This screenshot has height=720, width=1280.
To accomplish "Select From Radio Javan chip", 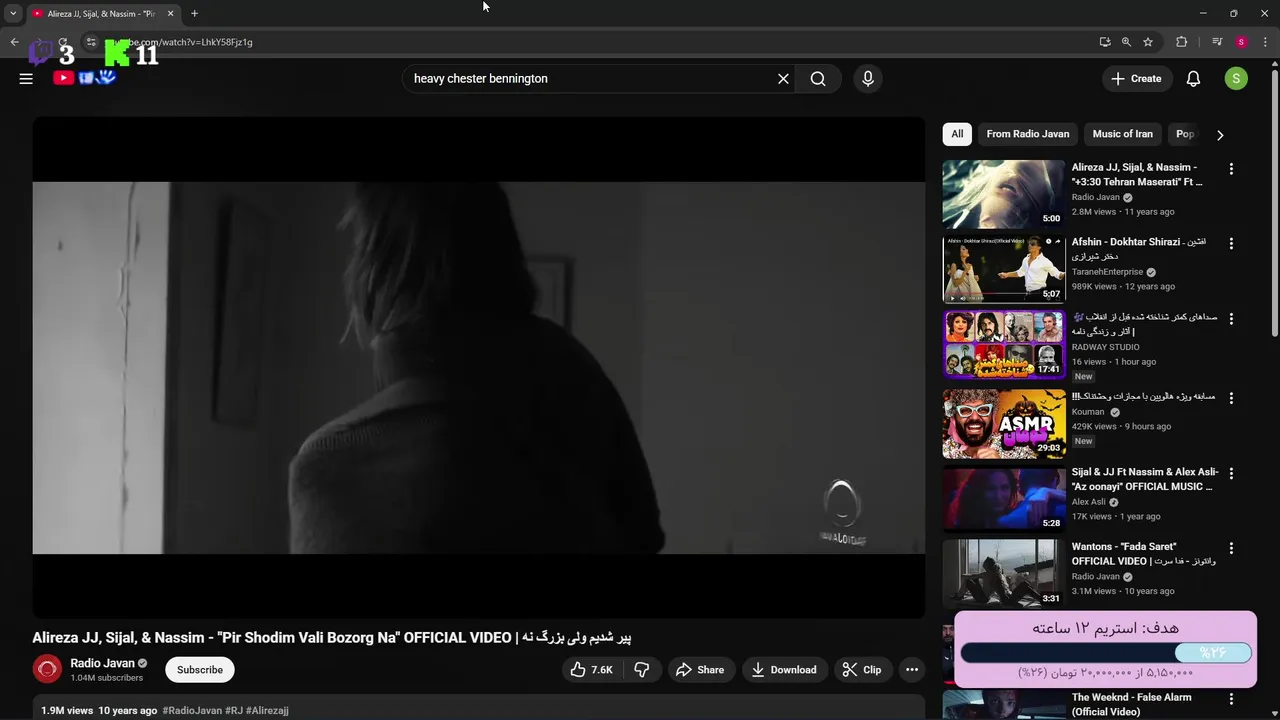I will point(1028,134).
